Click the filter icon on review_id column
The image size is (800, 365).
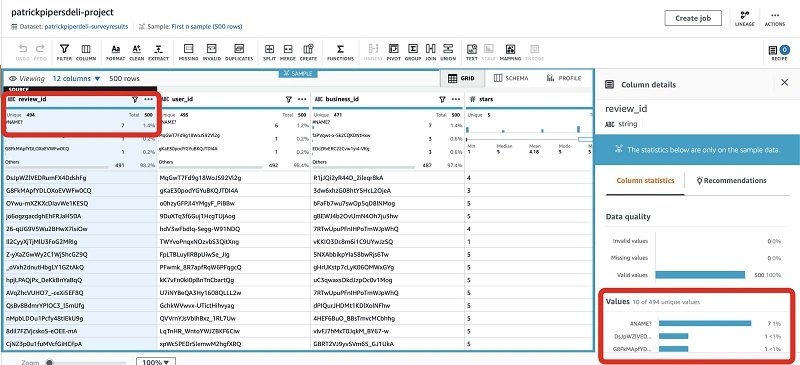135,100
